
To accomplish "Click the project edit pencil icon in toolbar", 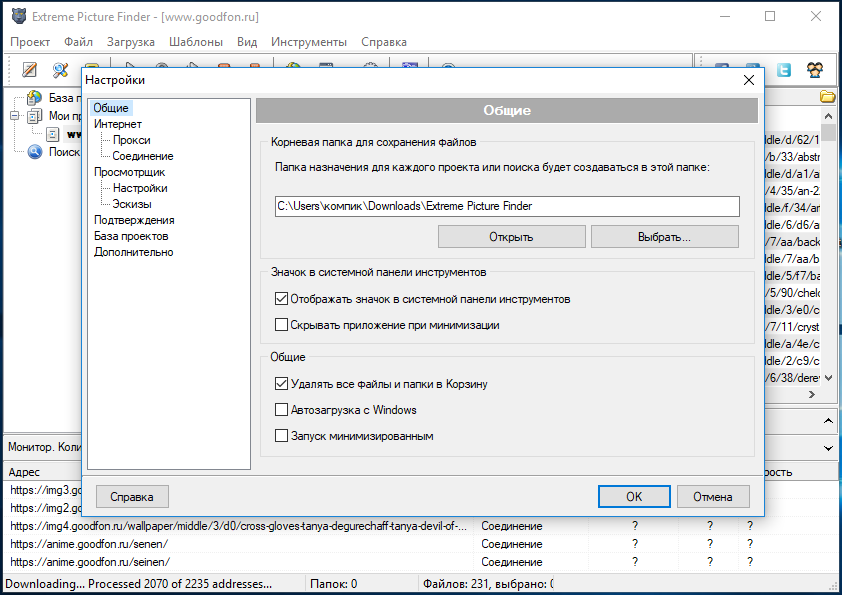I will tap(29, 69).
